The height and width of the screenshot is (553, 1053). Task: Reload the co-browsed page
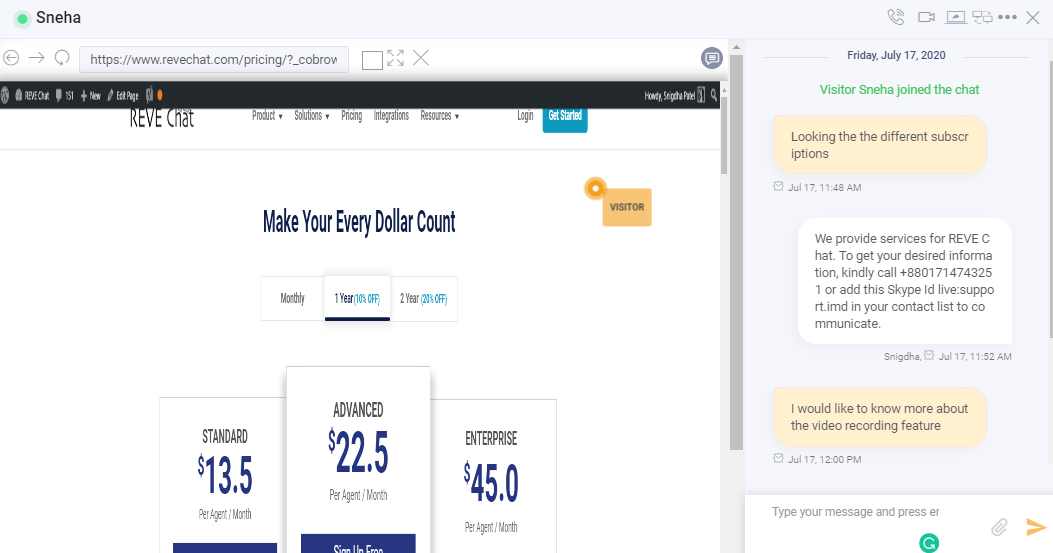coord(62,58)
